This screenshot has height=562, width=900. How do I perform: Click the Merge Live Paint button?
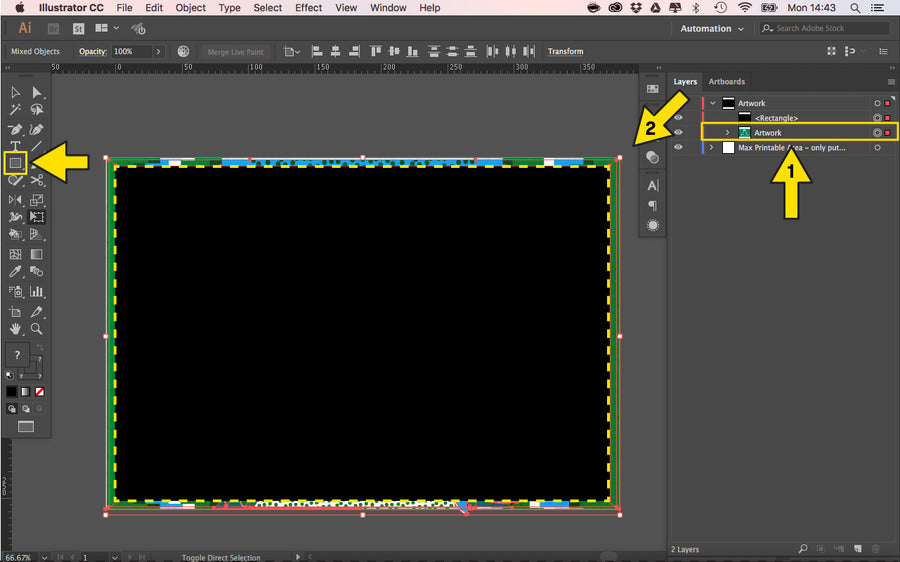pos(235,52)
